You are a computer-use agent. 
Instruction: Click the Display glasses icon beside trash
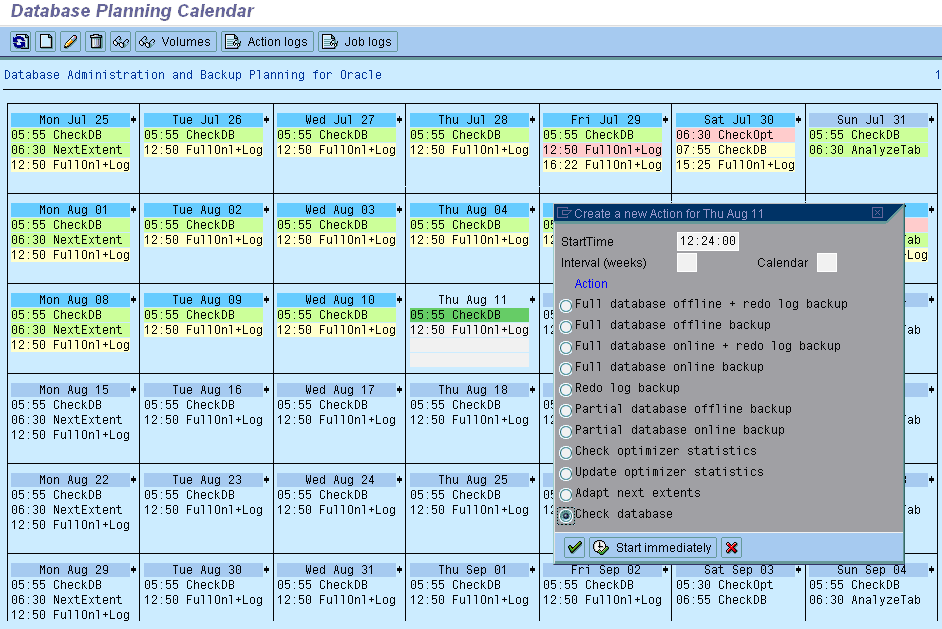point(121,41)
